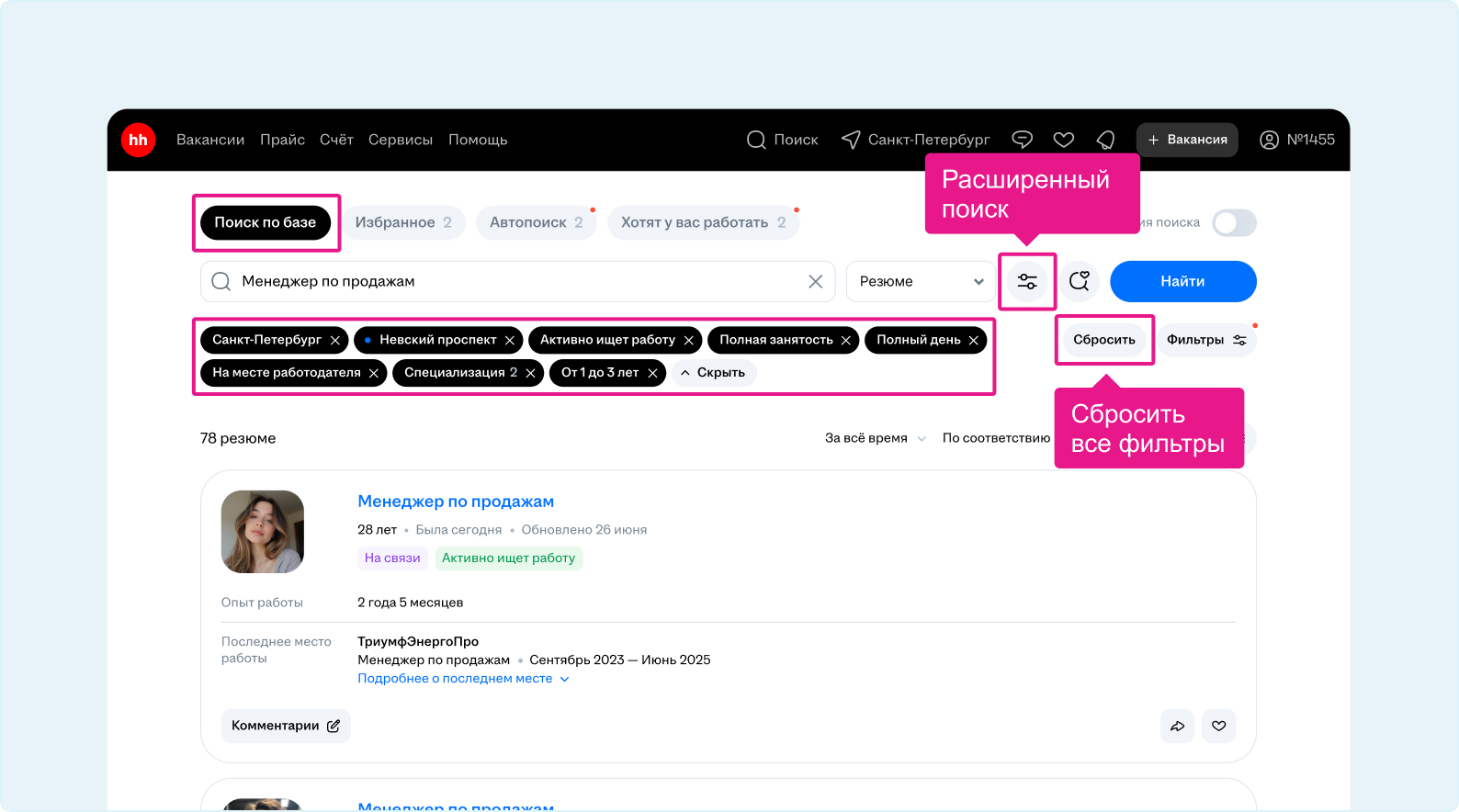Viewport: 1459px width, 812px height.
Task: Clear the search query text
Action: tap(815, 281)
